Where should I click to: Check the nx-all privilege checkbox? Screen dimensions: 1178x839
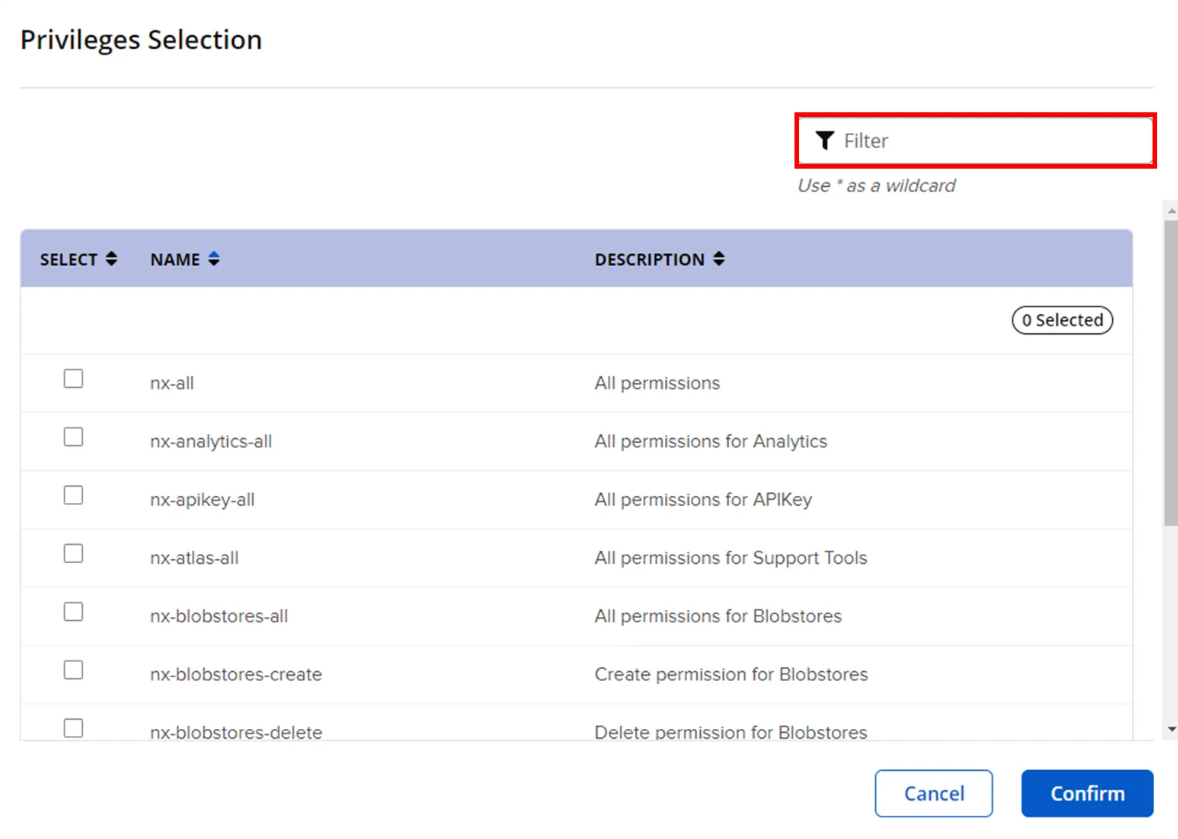[74, 379]
